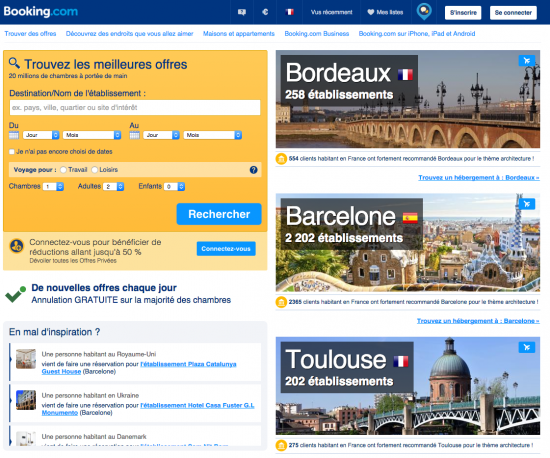Viewport: 550px width, 458px height.
Task: Open the check-out Jour dropdown
Action: [x=161, y=135]
